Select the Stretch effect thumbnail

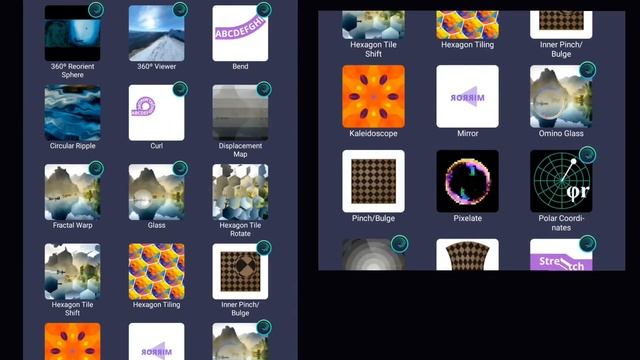[561, 255]
